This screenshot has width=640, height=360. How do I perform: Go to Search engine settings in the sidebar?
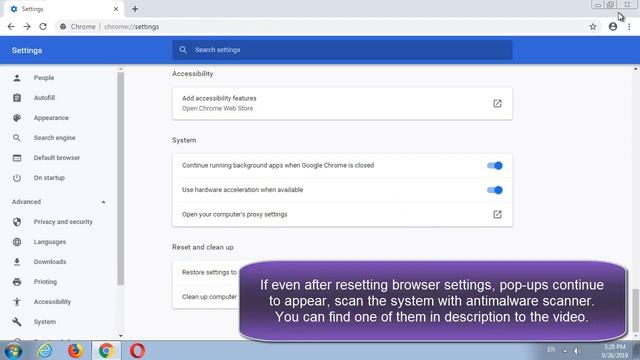tap(54, 138)
